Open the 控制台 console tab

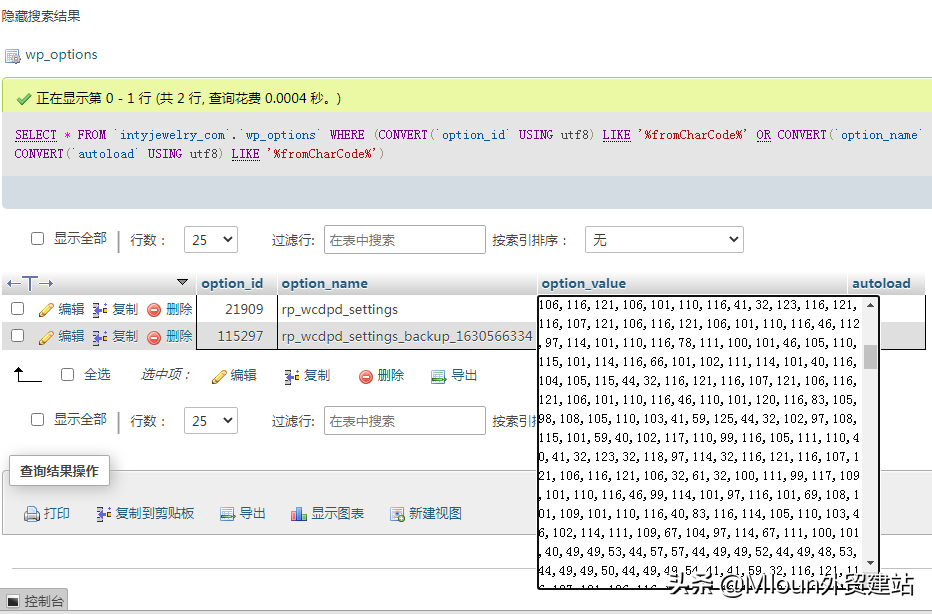tap(34, 601)
